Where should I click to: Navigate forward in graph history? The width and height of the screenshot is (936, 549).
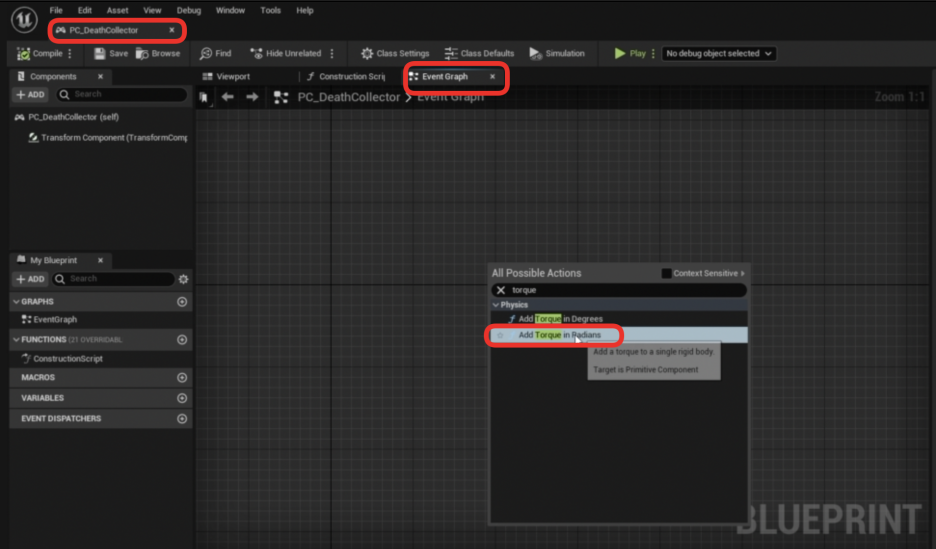pyautogui.click(x=252, y=97)
